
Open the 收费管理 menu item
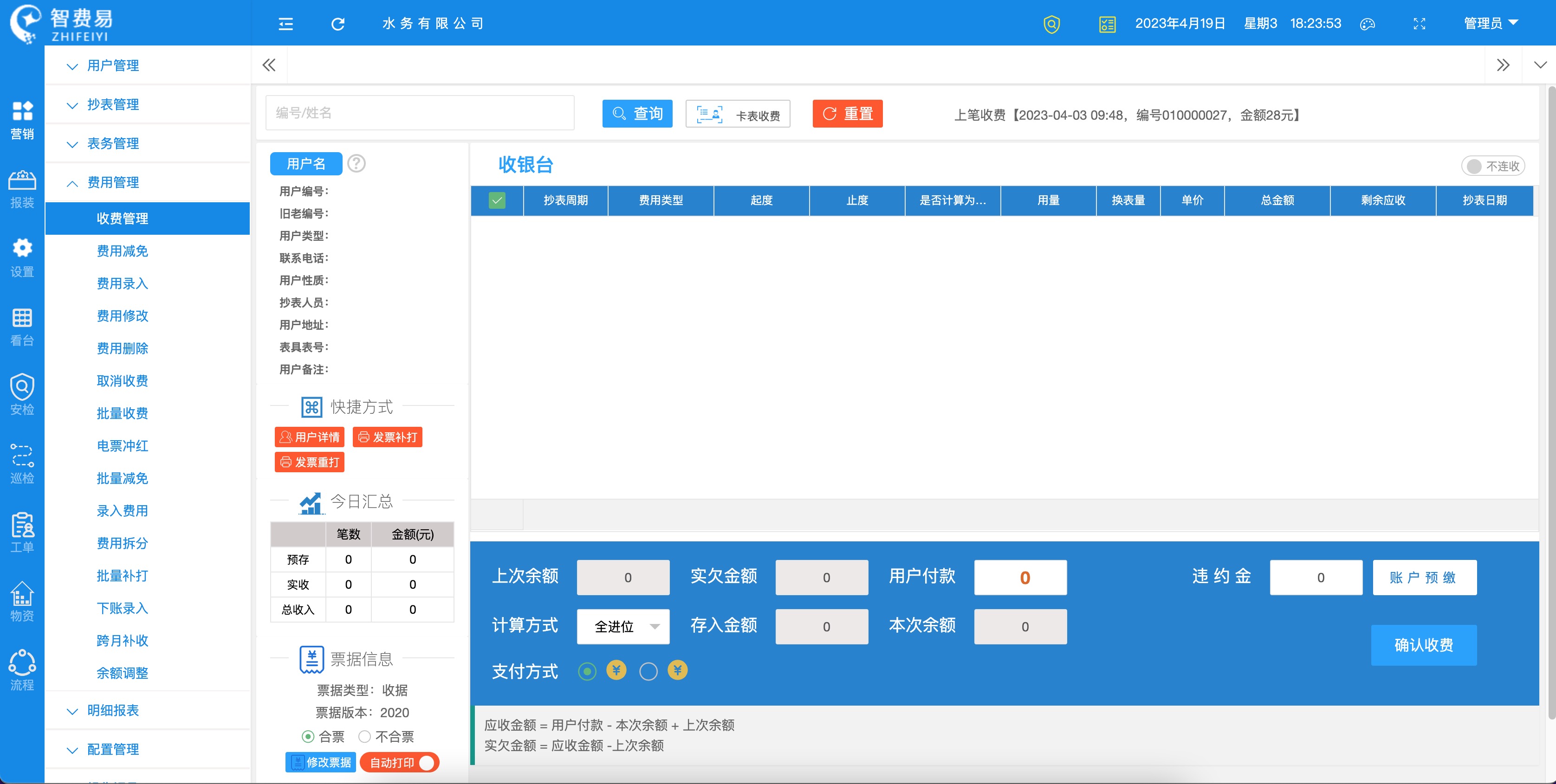148,218
